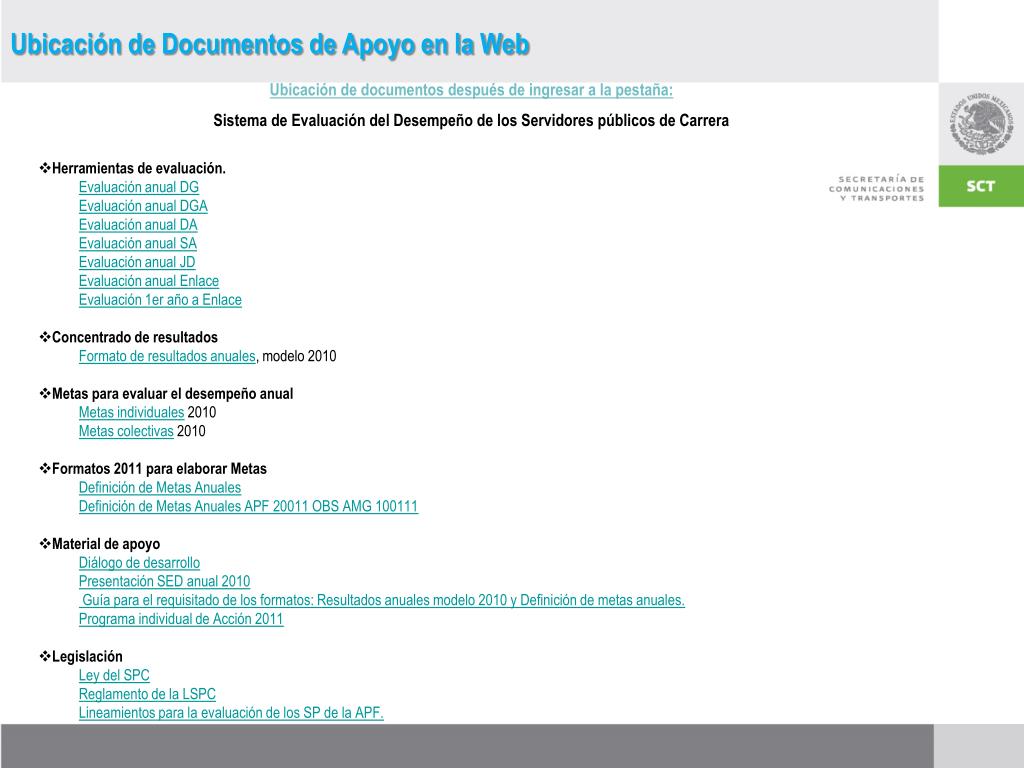Click the Ubicación de documentos subtitle link
1024x768 pixels.
(471, 90)
